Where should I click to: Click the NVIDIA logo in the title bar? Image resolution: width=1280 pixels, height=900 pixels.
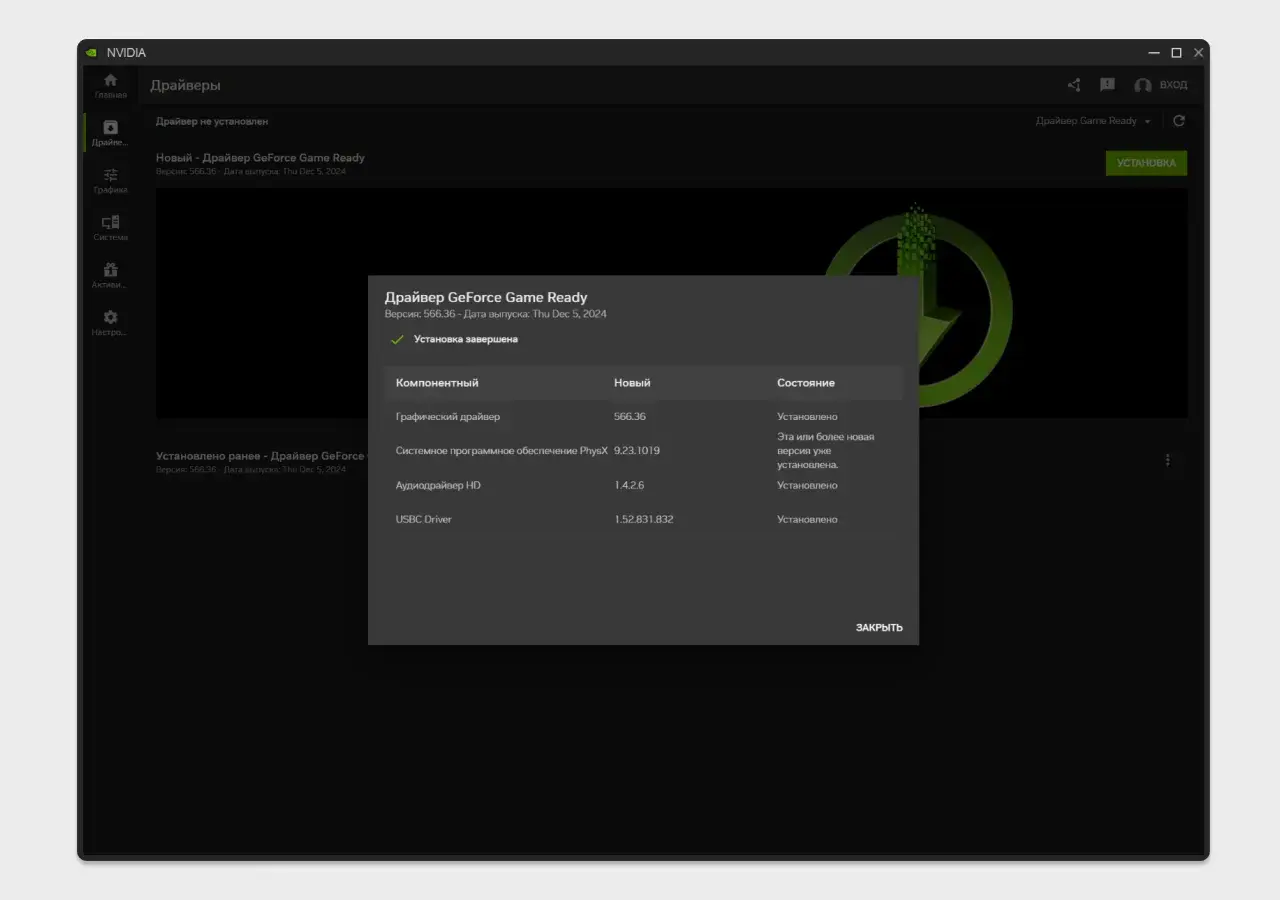click(91, 53)
